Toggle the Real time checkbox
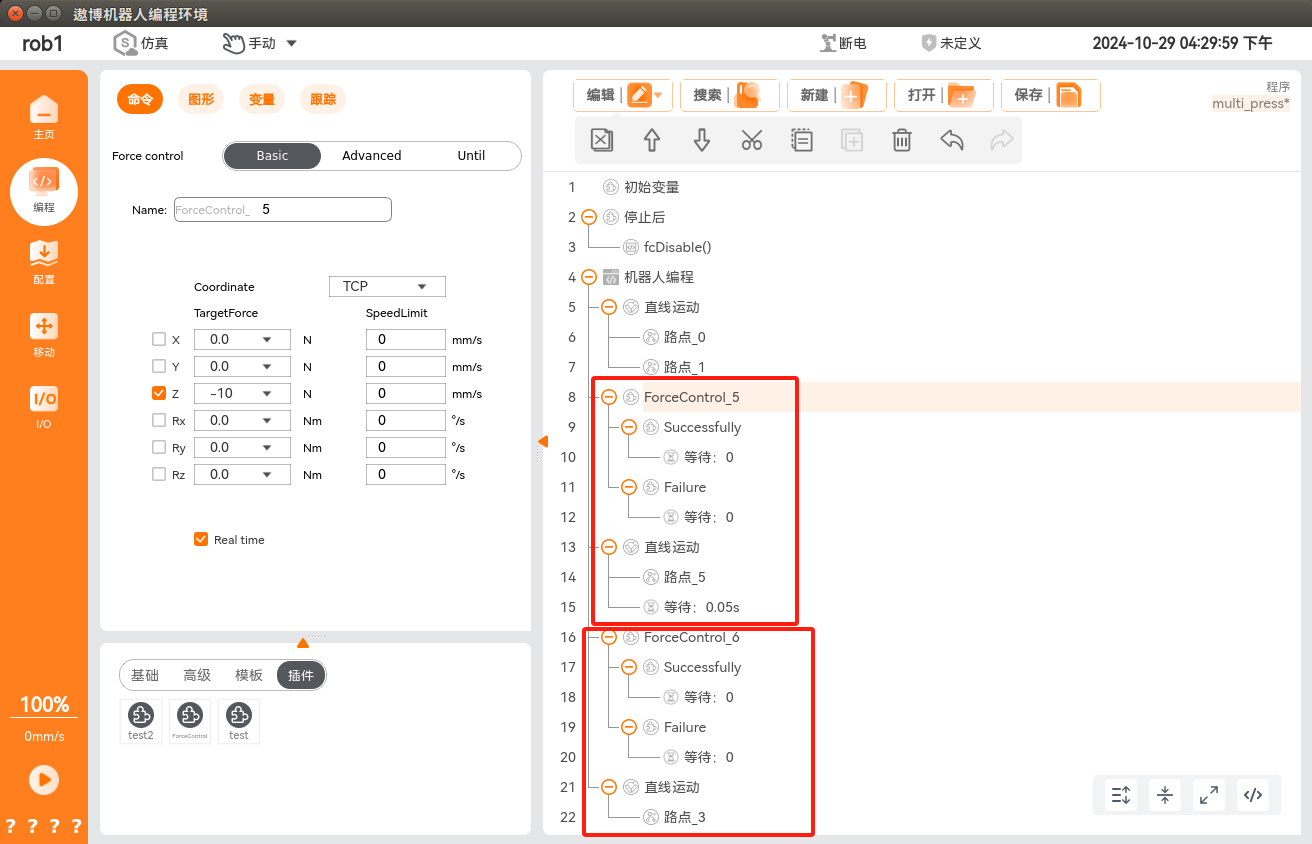 [x=201, y=540]
